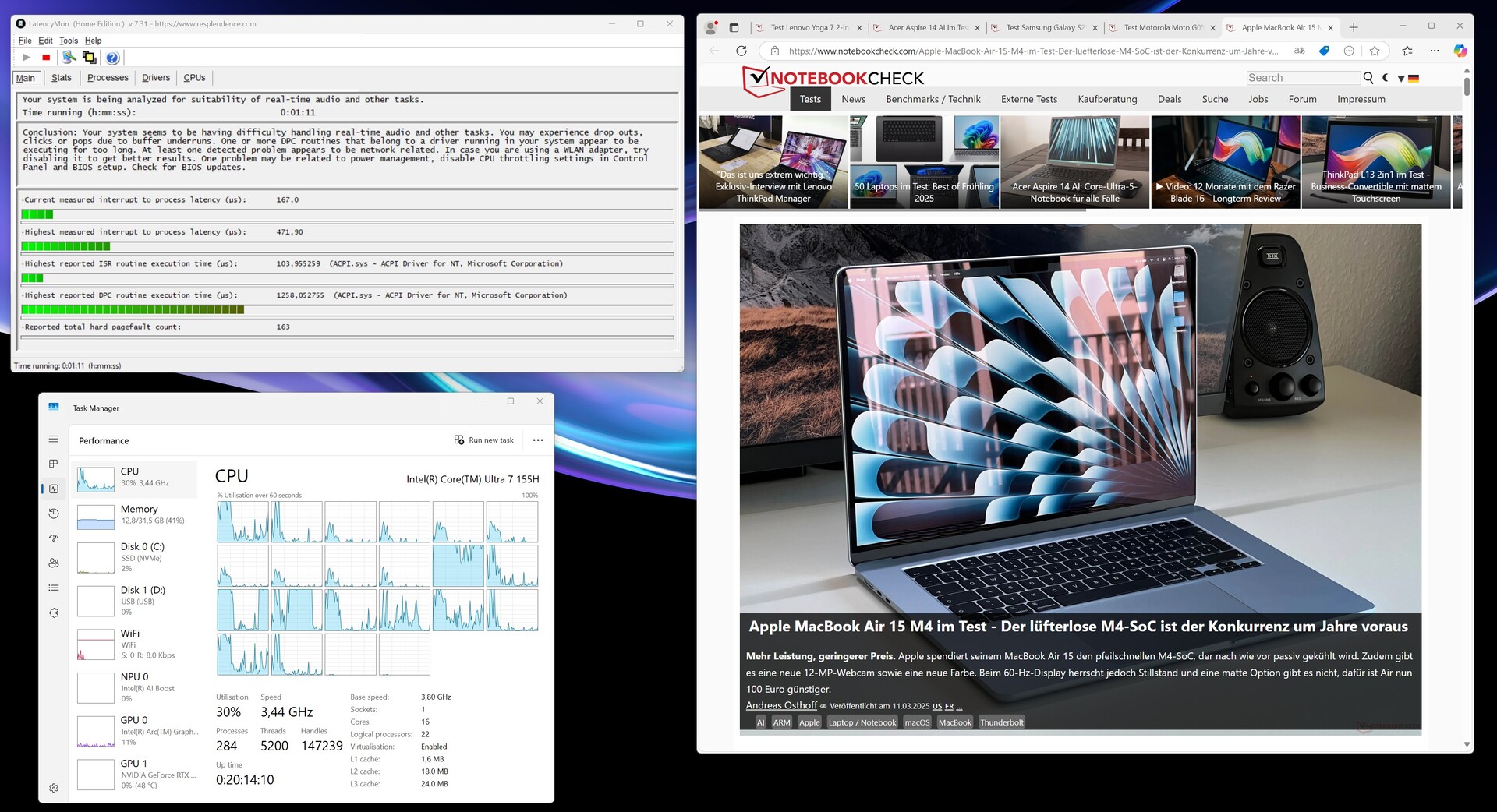Open Edge favorites list icon
1497x812 pixels.
pyautogui.click(x=1407, y=51)
